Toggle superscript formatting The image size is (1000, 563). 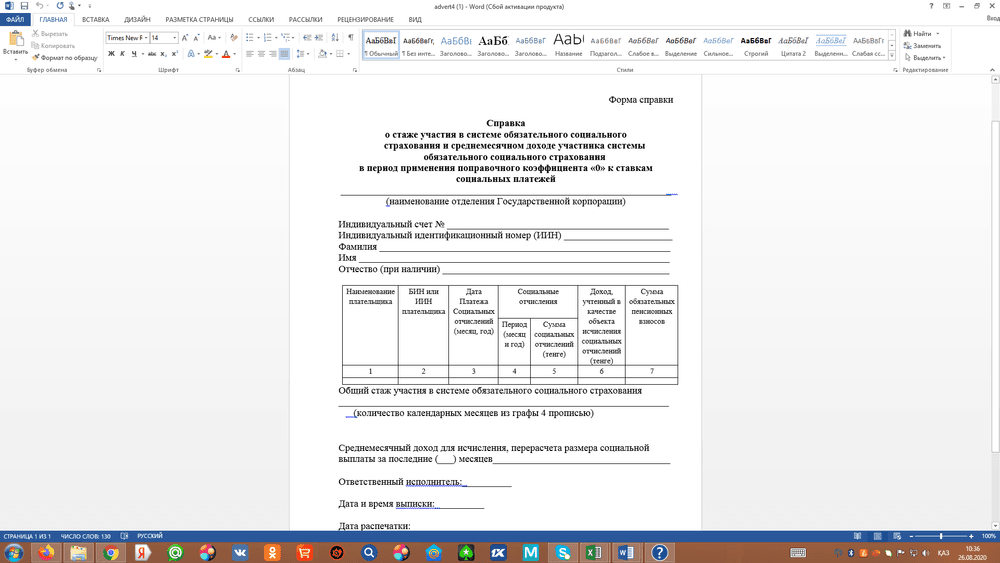174,54
